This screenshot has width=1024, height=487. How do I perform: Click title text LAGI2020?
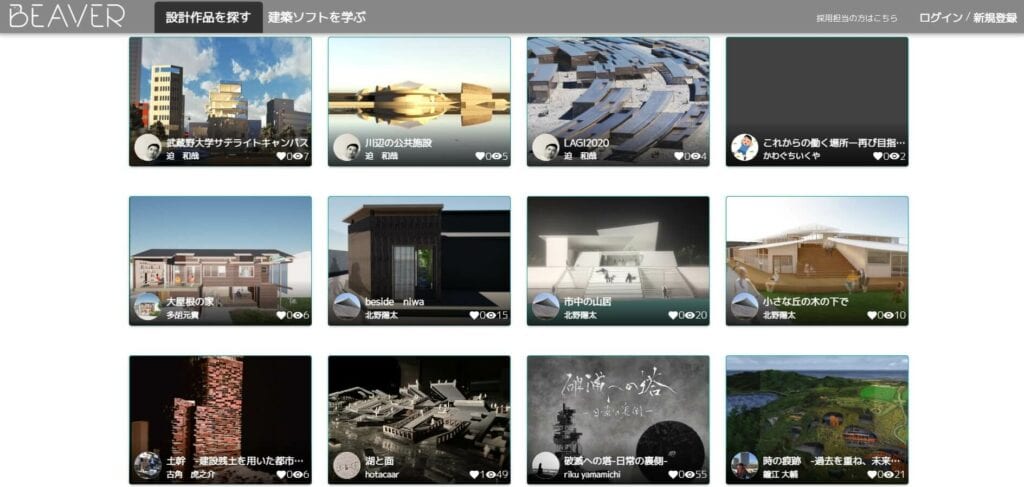click(x=587, y=143)
